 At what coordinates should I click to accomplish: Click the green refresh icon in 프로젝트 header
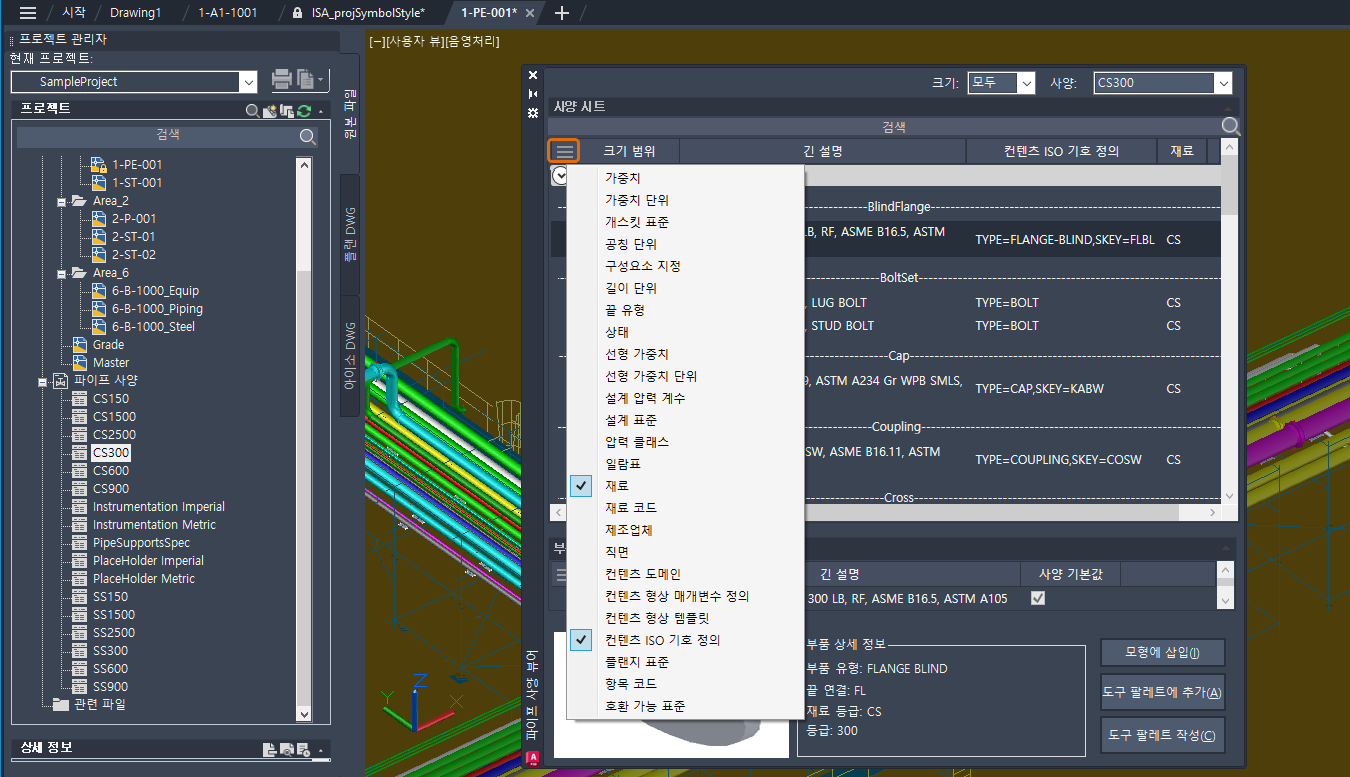tap(304, 110)
